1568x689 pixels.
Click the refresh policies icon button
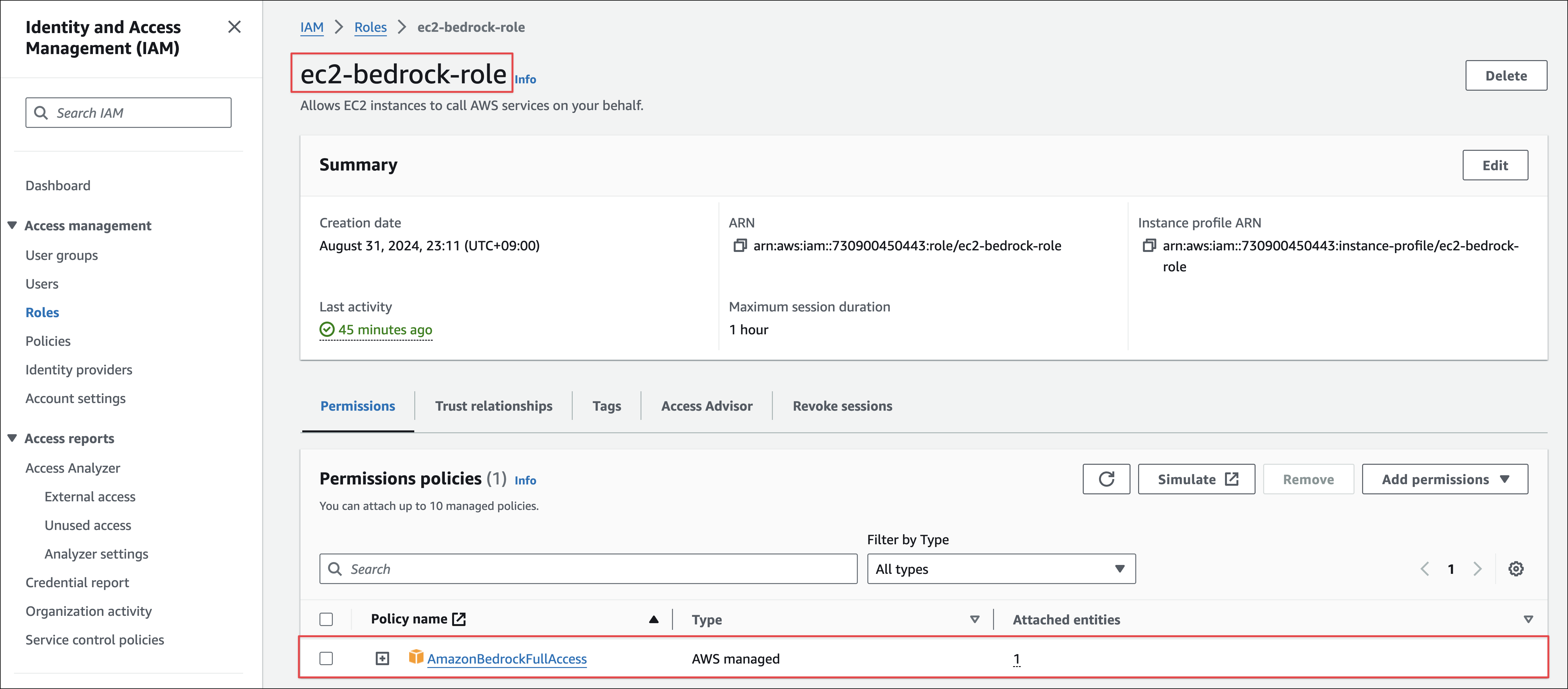(x=1105, y=479)
